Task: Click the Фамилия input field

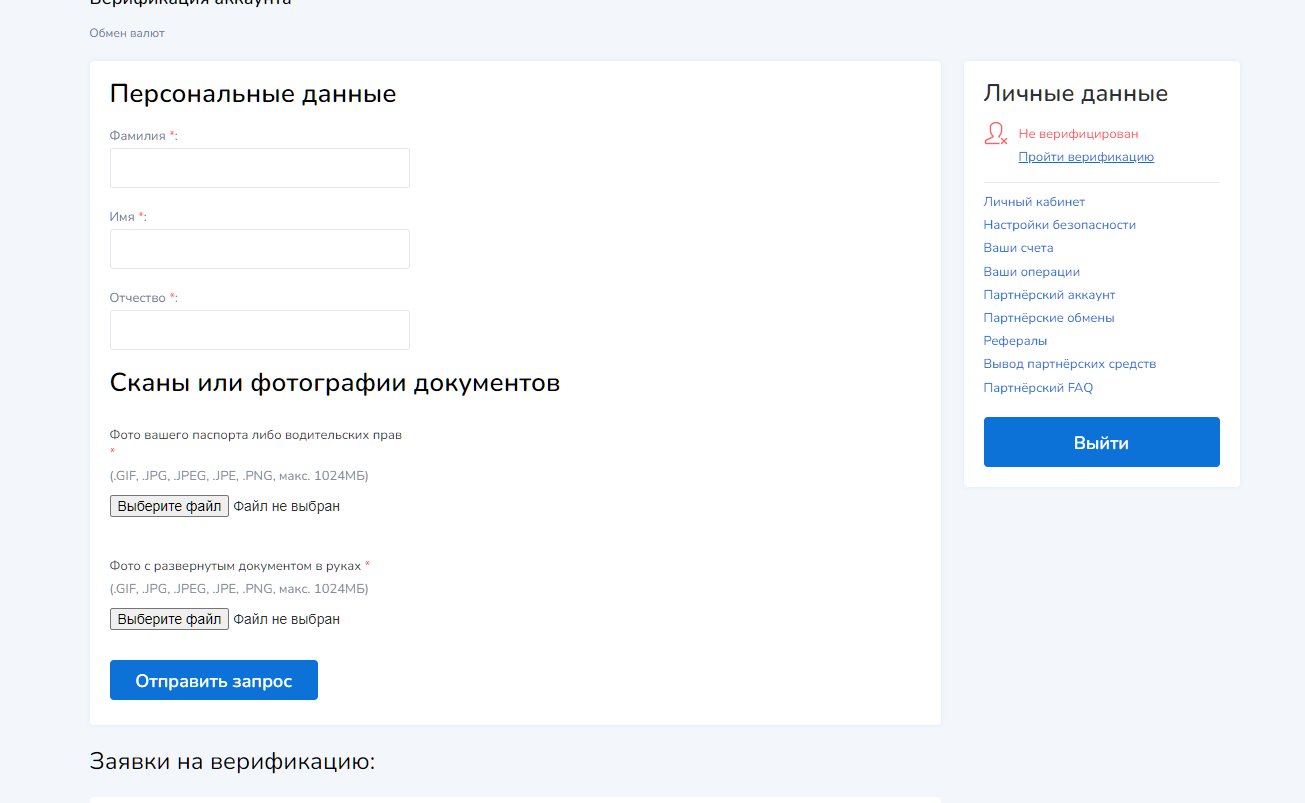Action: point(260,168)
